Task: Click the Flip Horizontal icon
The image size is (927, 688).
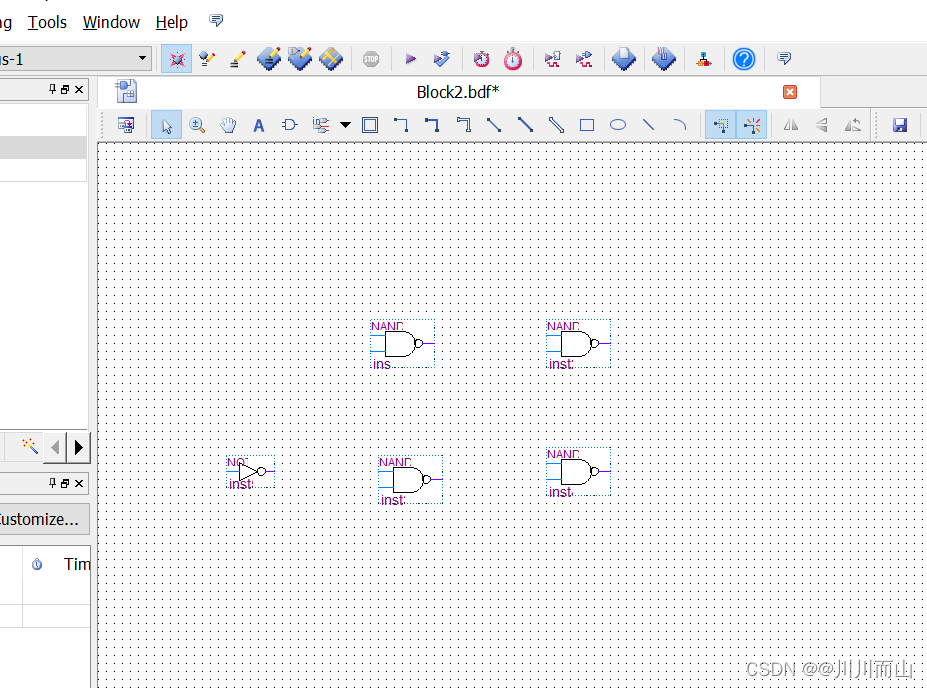Action: coord(791,125)
